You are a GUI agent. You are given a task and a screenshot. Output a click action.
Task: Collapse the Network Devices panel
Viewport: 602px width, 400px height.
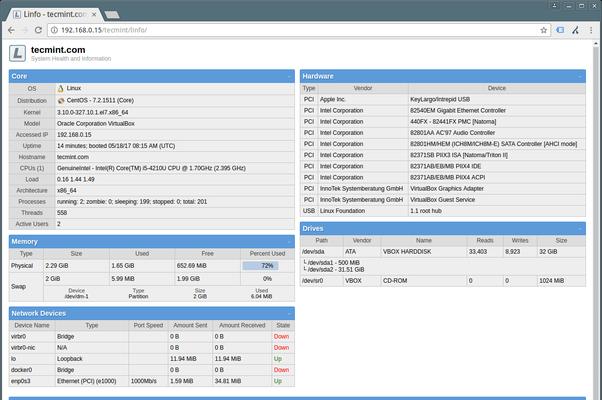coord(289,313)
